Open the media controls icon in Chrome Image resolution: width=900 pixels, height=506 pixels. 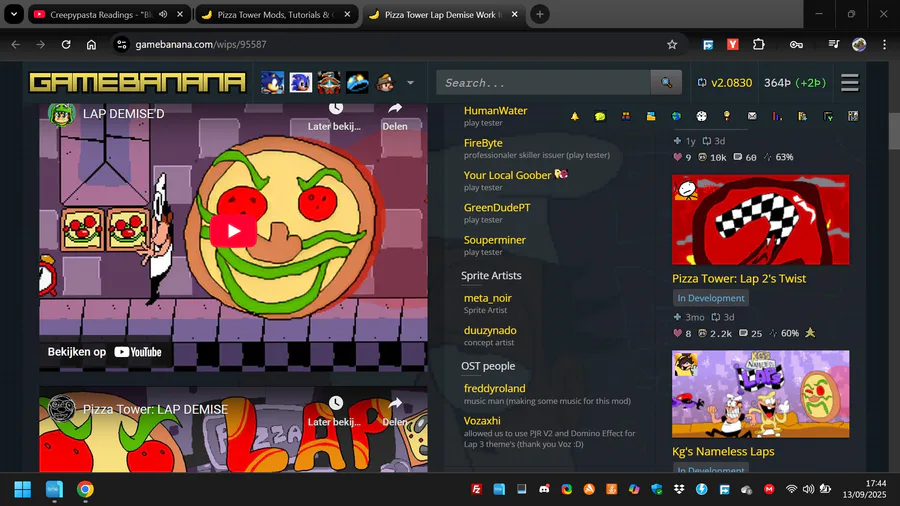coord(833,44)
